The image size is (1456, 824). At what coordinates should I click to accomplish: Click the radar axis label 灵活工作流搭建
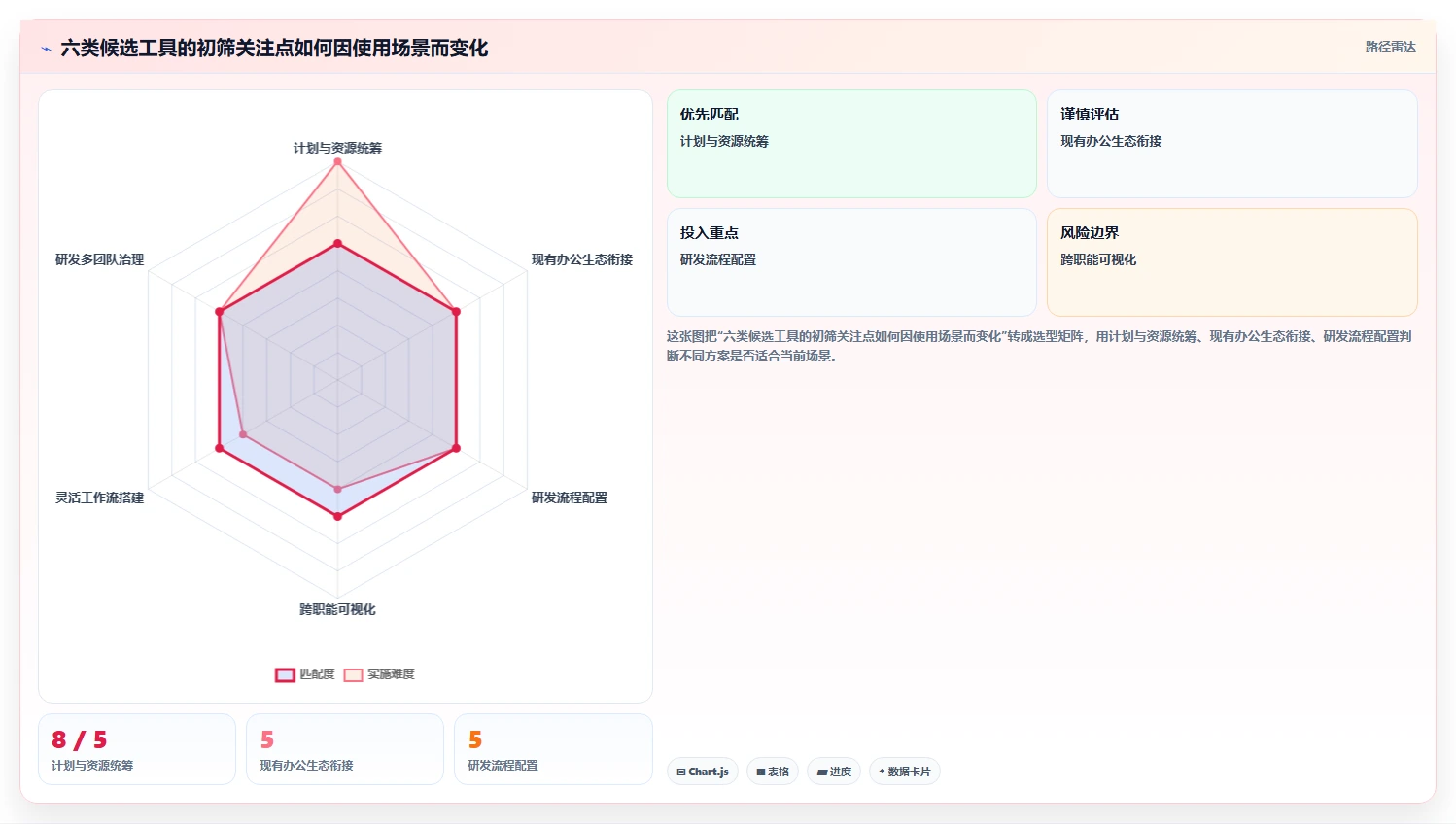coord(99,498)
